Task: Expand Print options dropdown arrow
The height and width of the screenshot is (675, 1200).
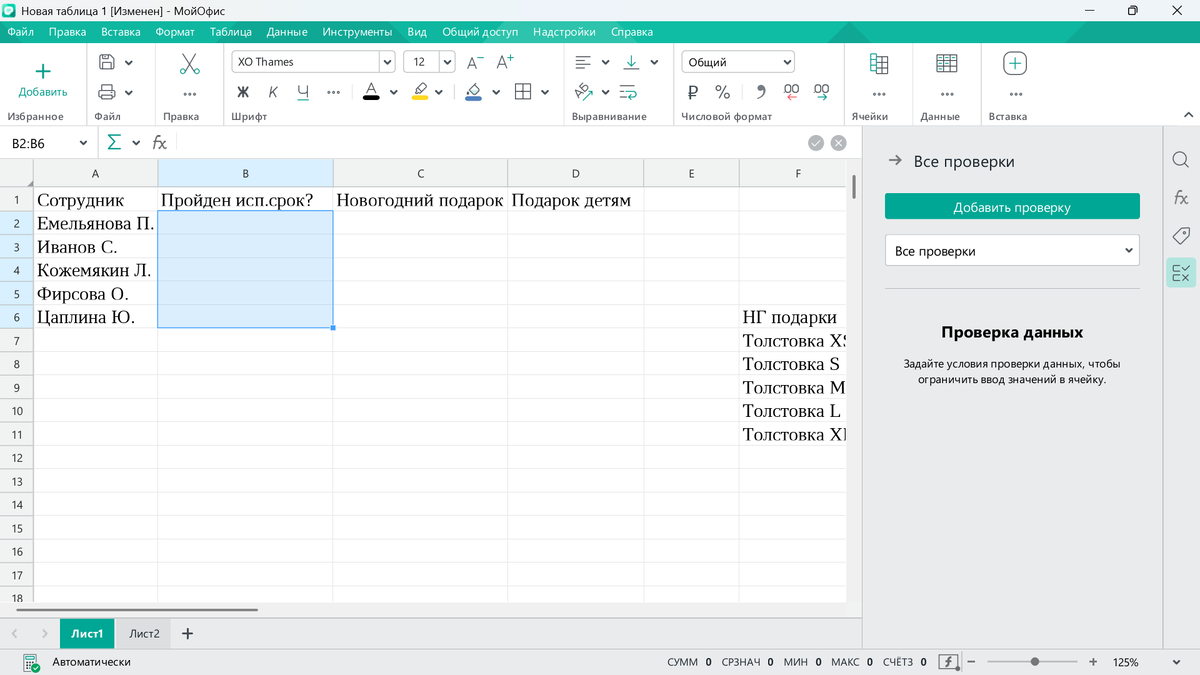Action: coord(129,92)
